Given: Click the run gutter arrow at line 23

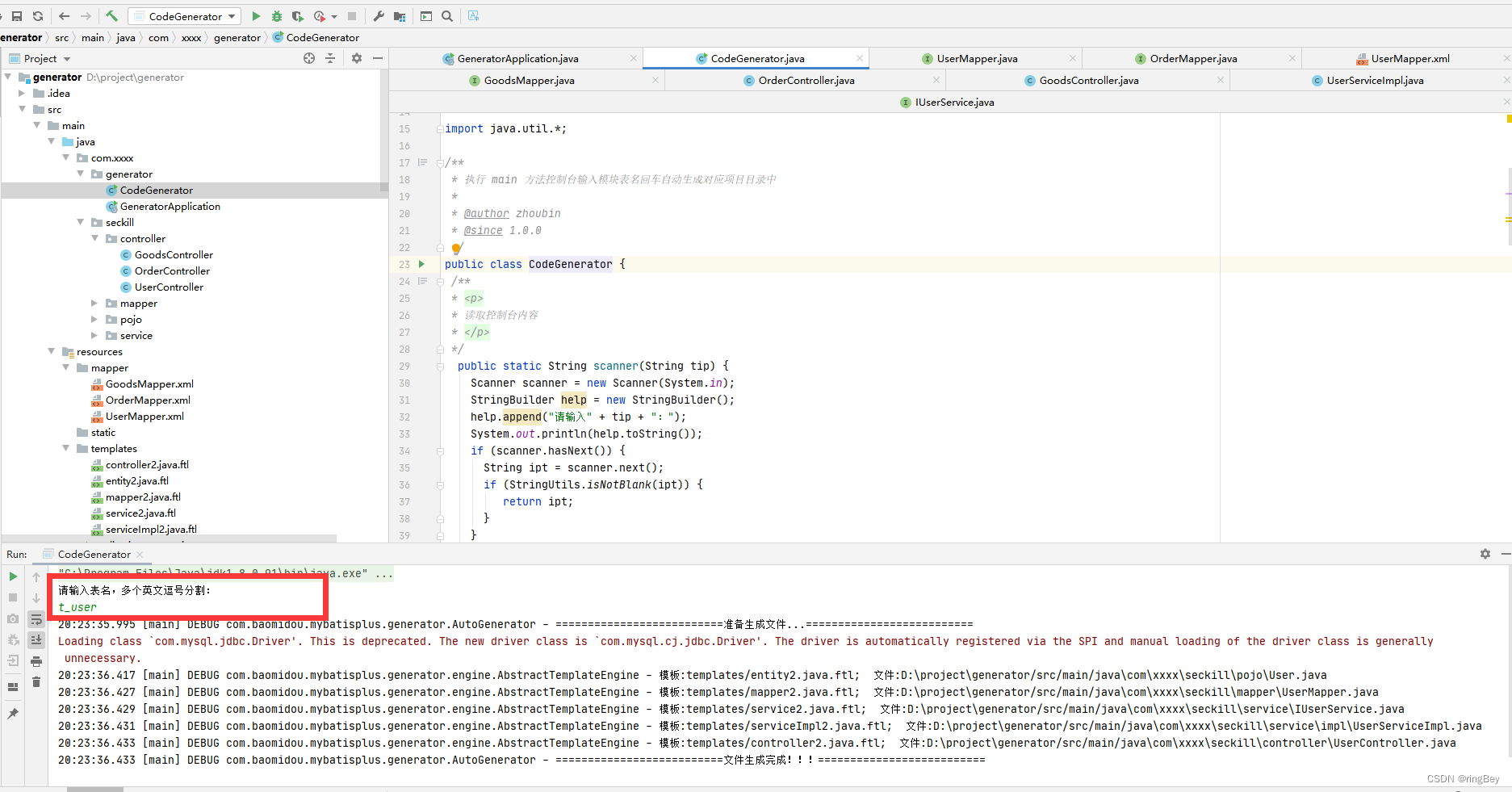Looking at the screenshot, I should pyautogui.click(x=421, y=264).
